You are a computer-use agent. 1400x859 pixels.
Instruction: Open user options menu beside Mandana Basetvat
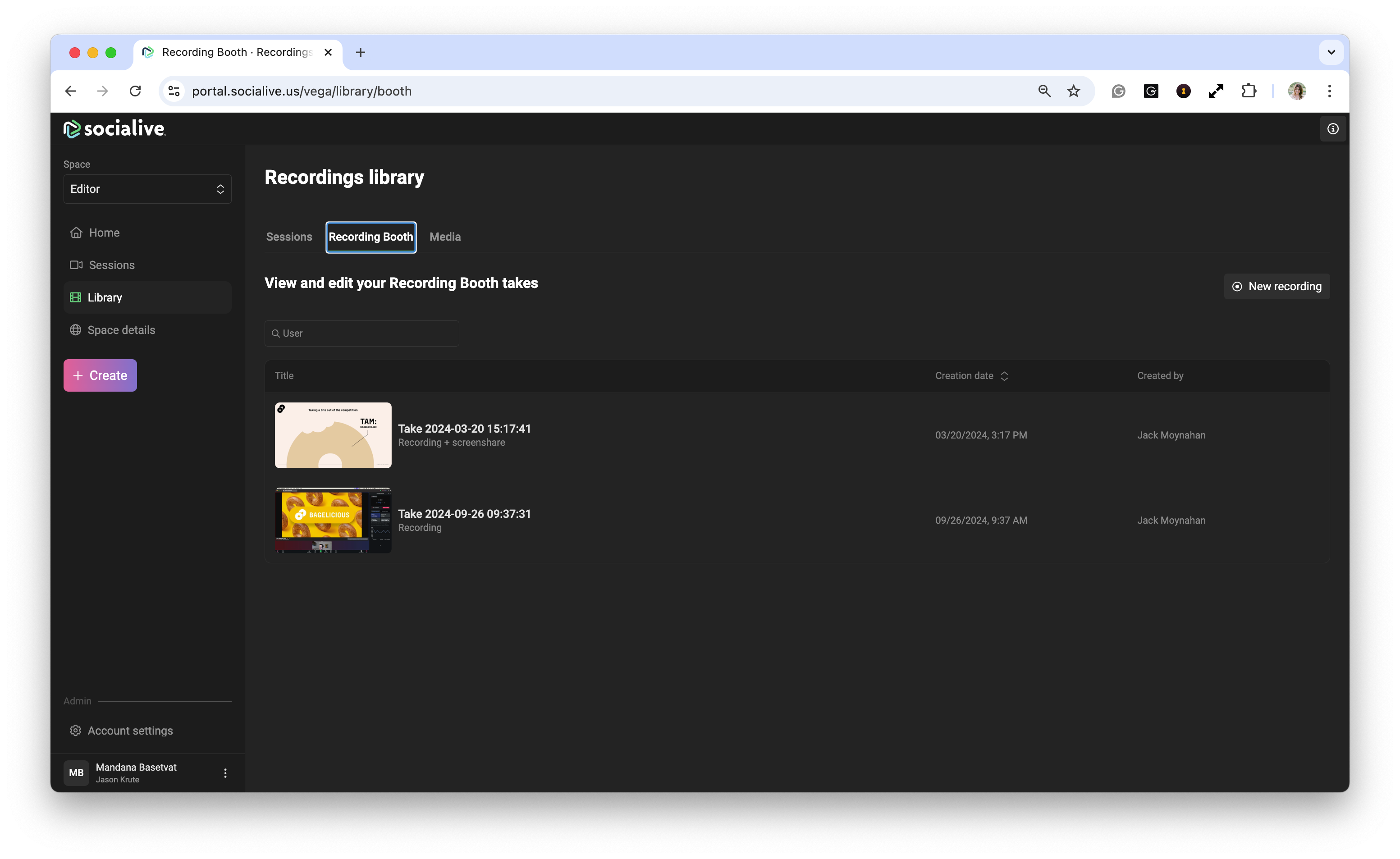click(x=225, y=772)
